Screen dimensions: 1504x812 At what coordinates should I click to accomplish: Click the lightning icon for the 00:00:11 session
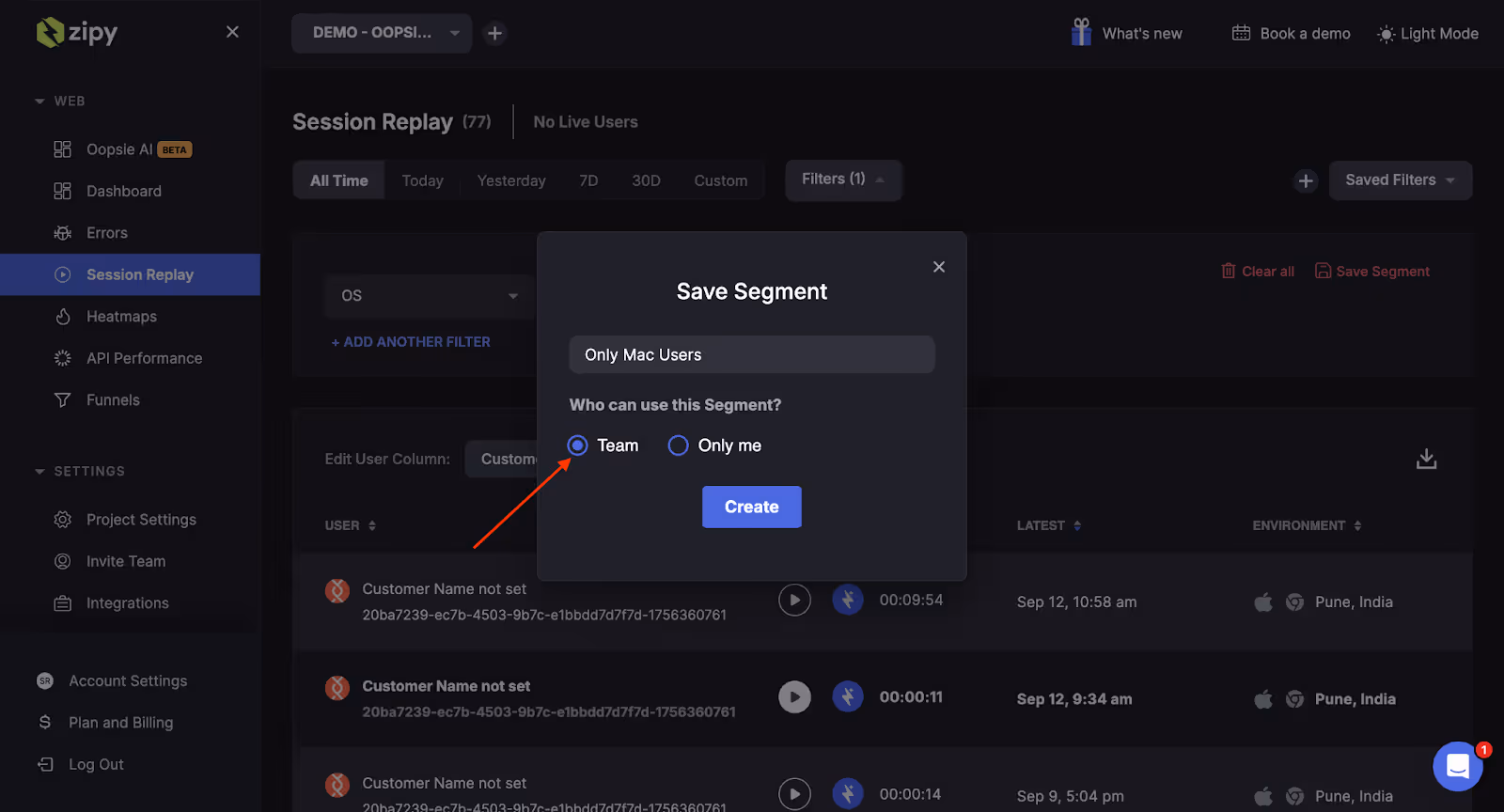tap(848, 697)
